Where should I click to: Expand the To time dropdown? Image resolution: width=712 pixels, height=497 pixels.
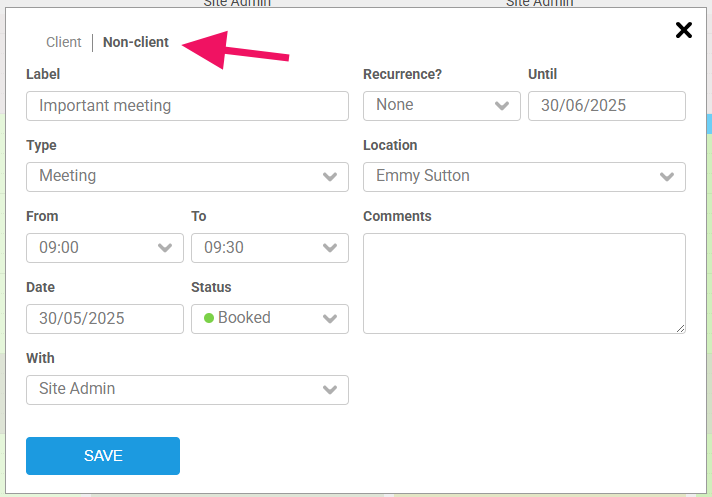click(x=270, y=248)
